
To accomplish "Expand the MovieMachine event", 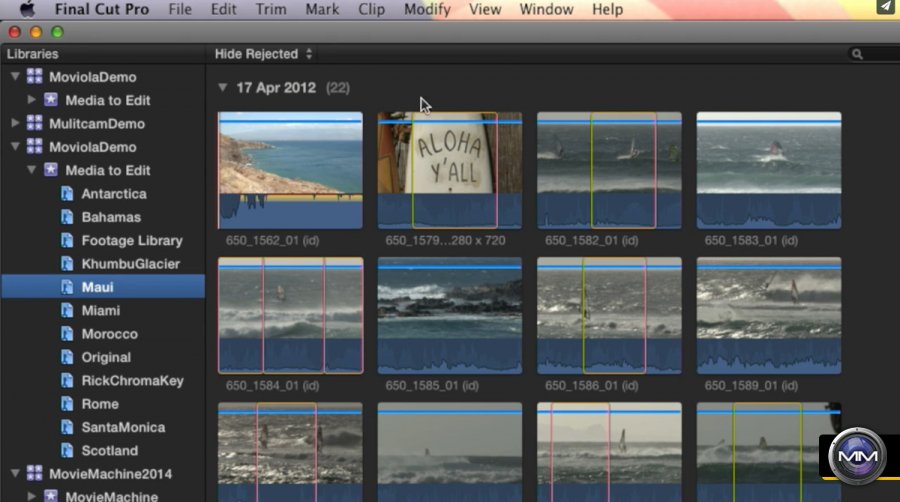I will 32,496.
